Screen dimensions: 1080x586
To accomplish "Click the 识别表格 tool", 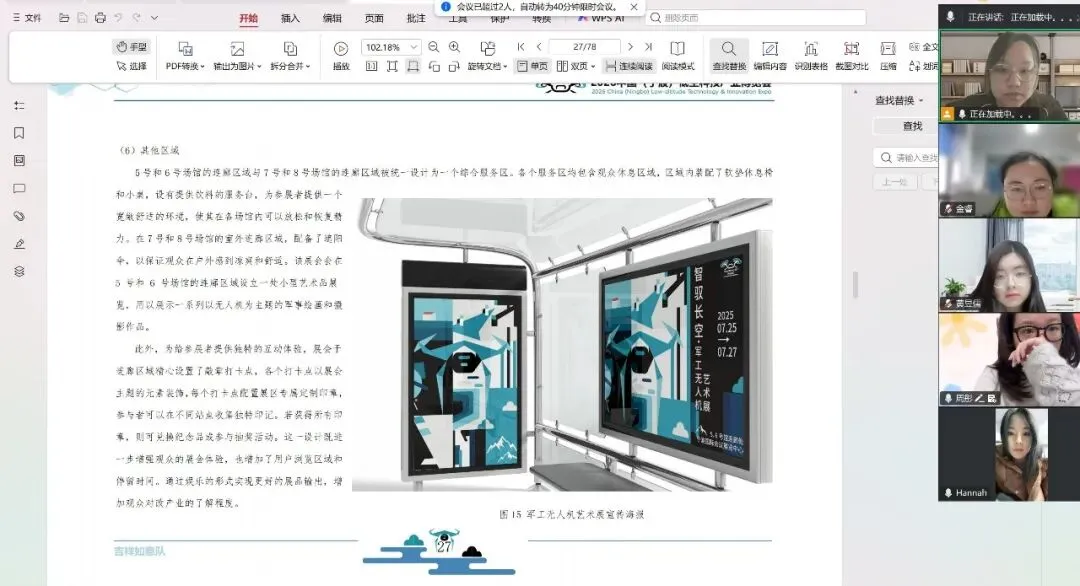I will [811, 56].
